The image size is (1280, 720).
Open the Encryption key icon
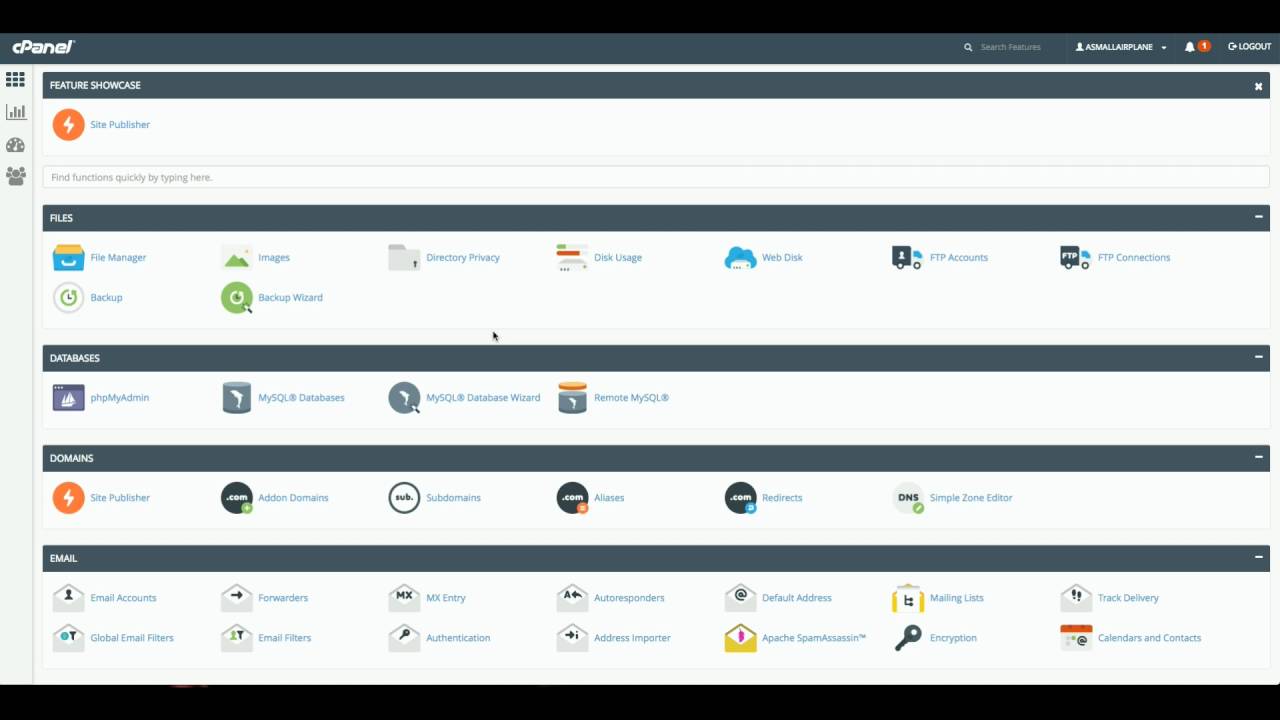(x=908, y=637)
